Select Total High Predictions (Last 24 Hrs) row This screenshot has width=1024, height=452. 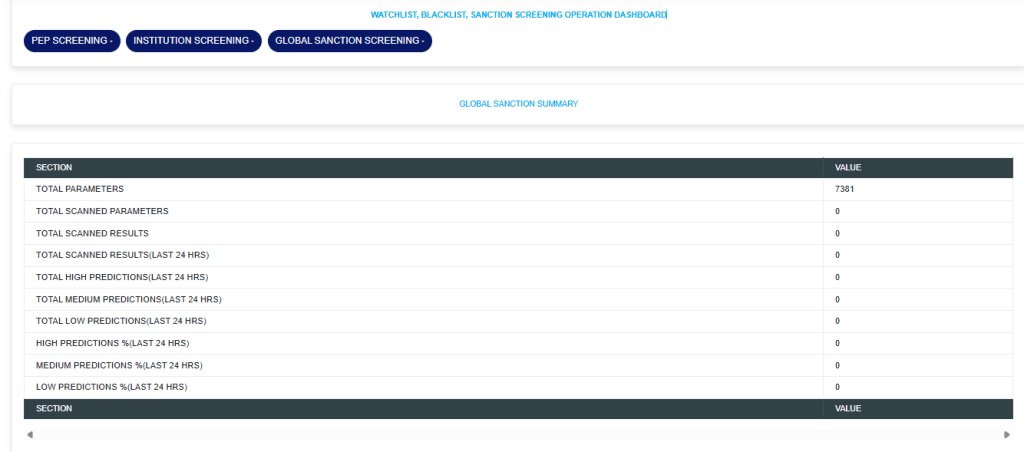point(122,277)
